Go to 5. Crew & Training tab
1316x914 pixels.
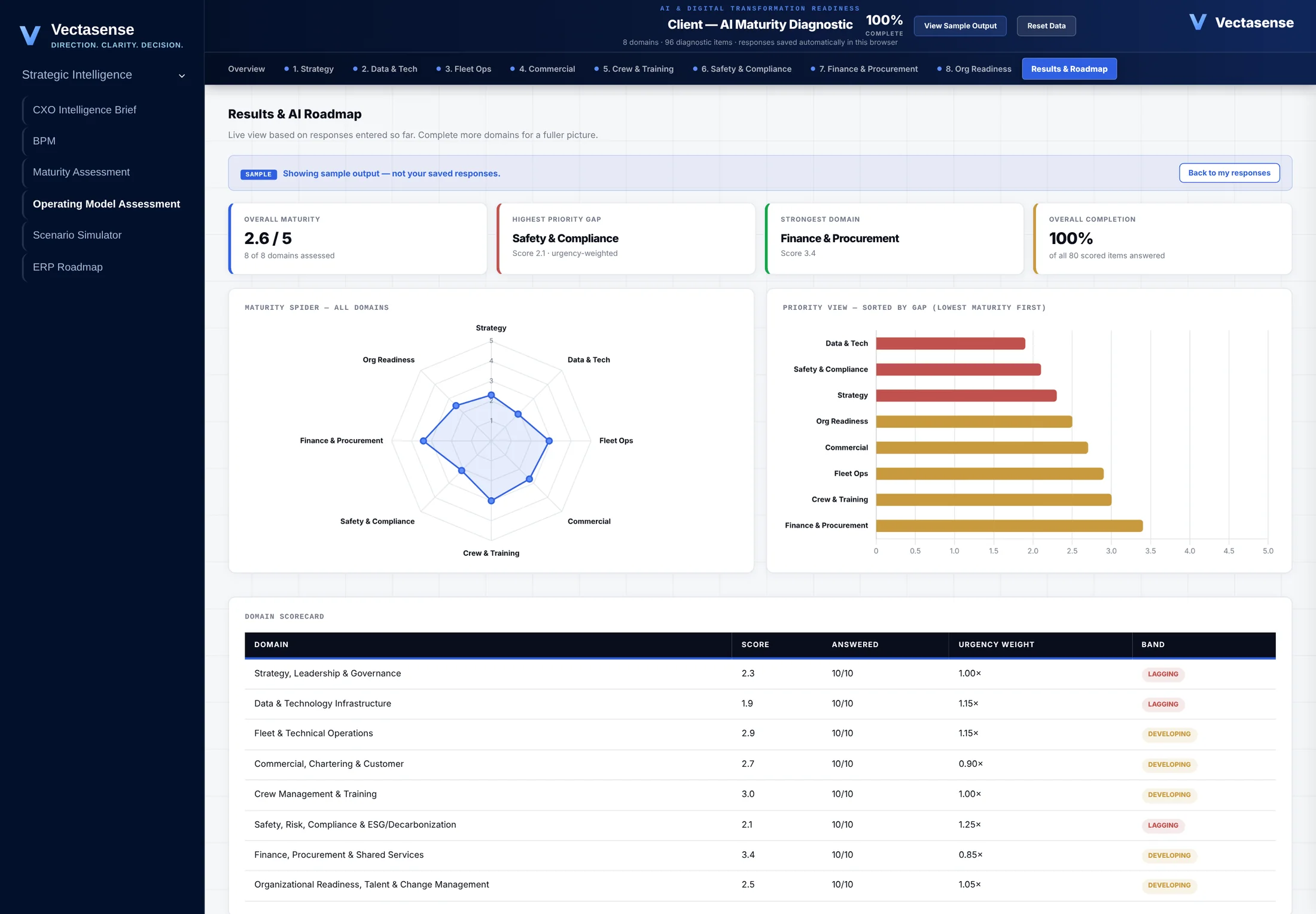point(634,69)
